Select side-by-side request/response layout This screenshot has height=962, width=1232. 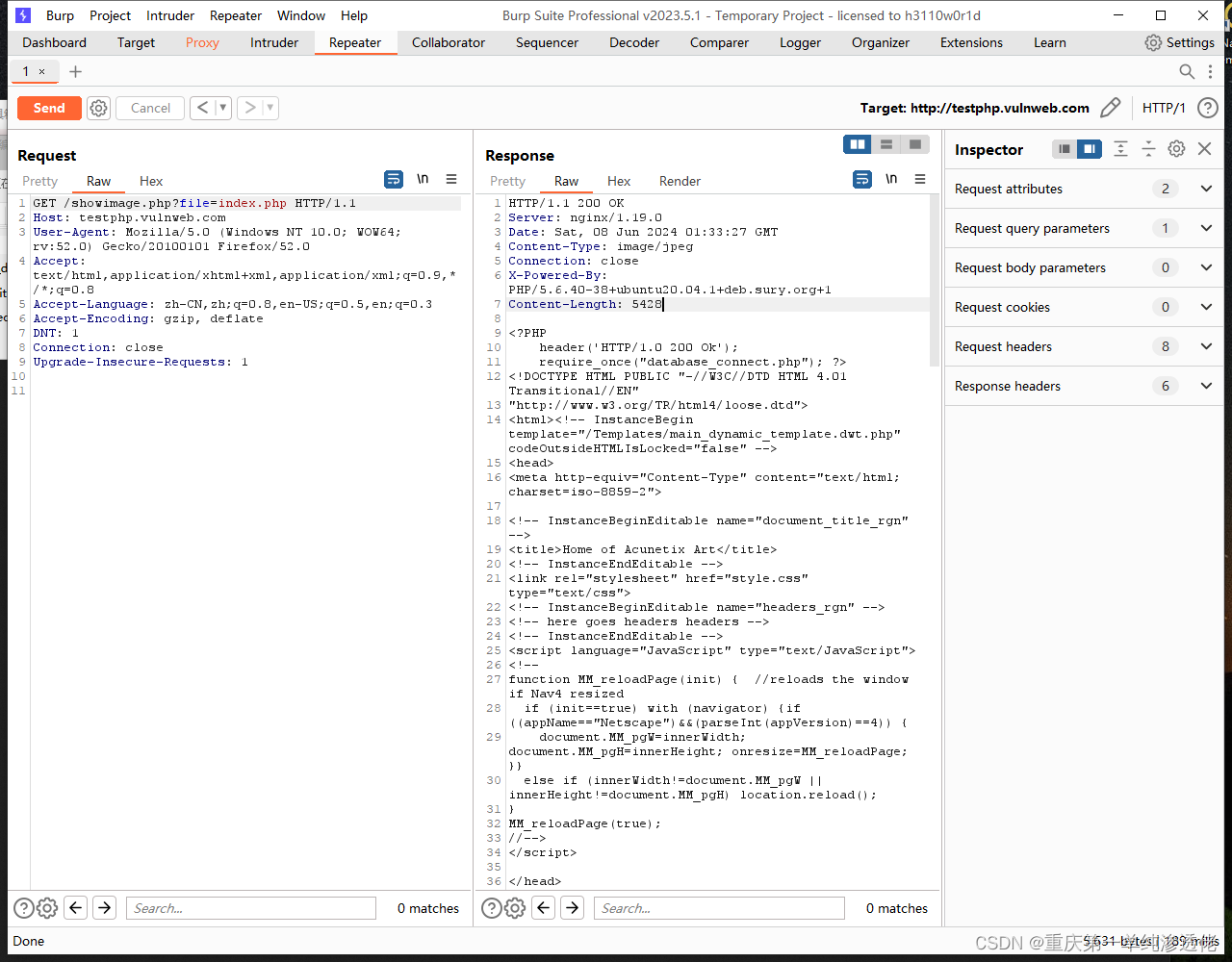858,144
